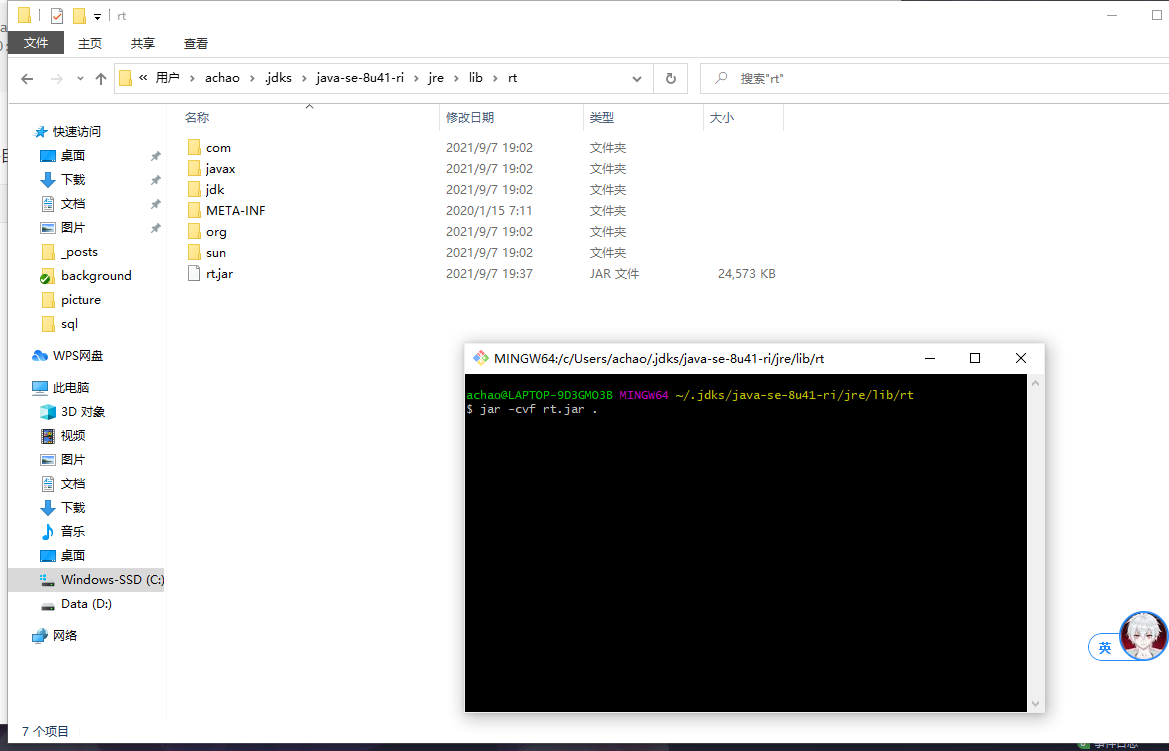The height and width of the screenshot is (751, 1169).
Task: Click the input method avatar icon
Action: [x=1142, y=637]
